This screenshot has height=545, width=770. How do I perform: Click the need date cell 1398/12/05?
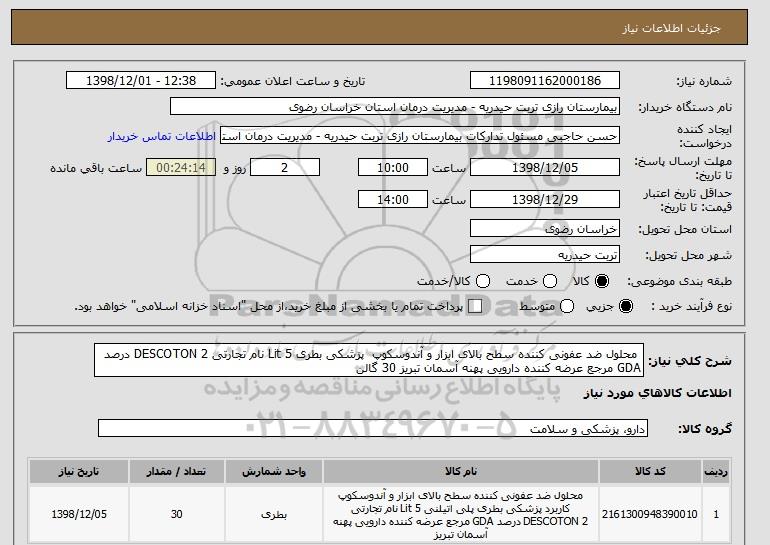79,514
